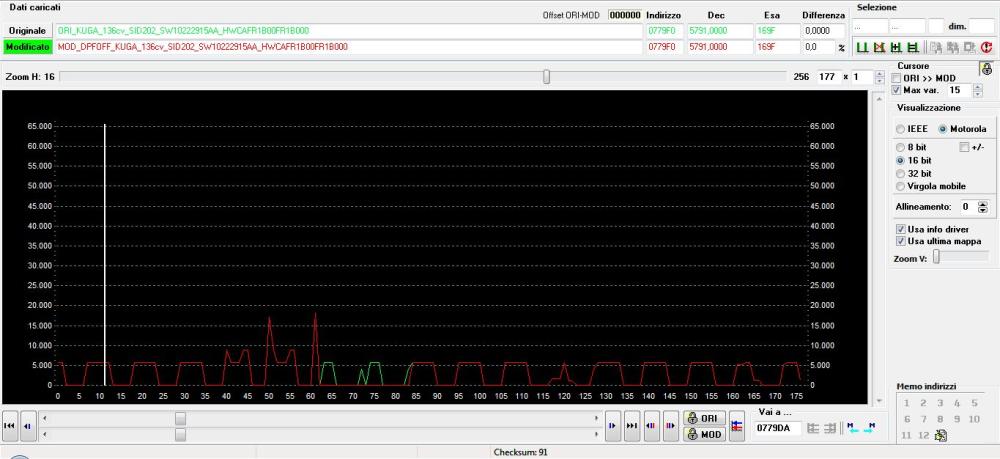Toggle the Max var. checkbox
The width and height of the screenshot is (1000, 459).
click(896, 90)
